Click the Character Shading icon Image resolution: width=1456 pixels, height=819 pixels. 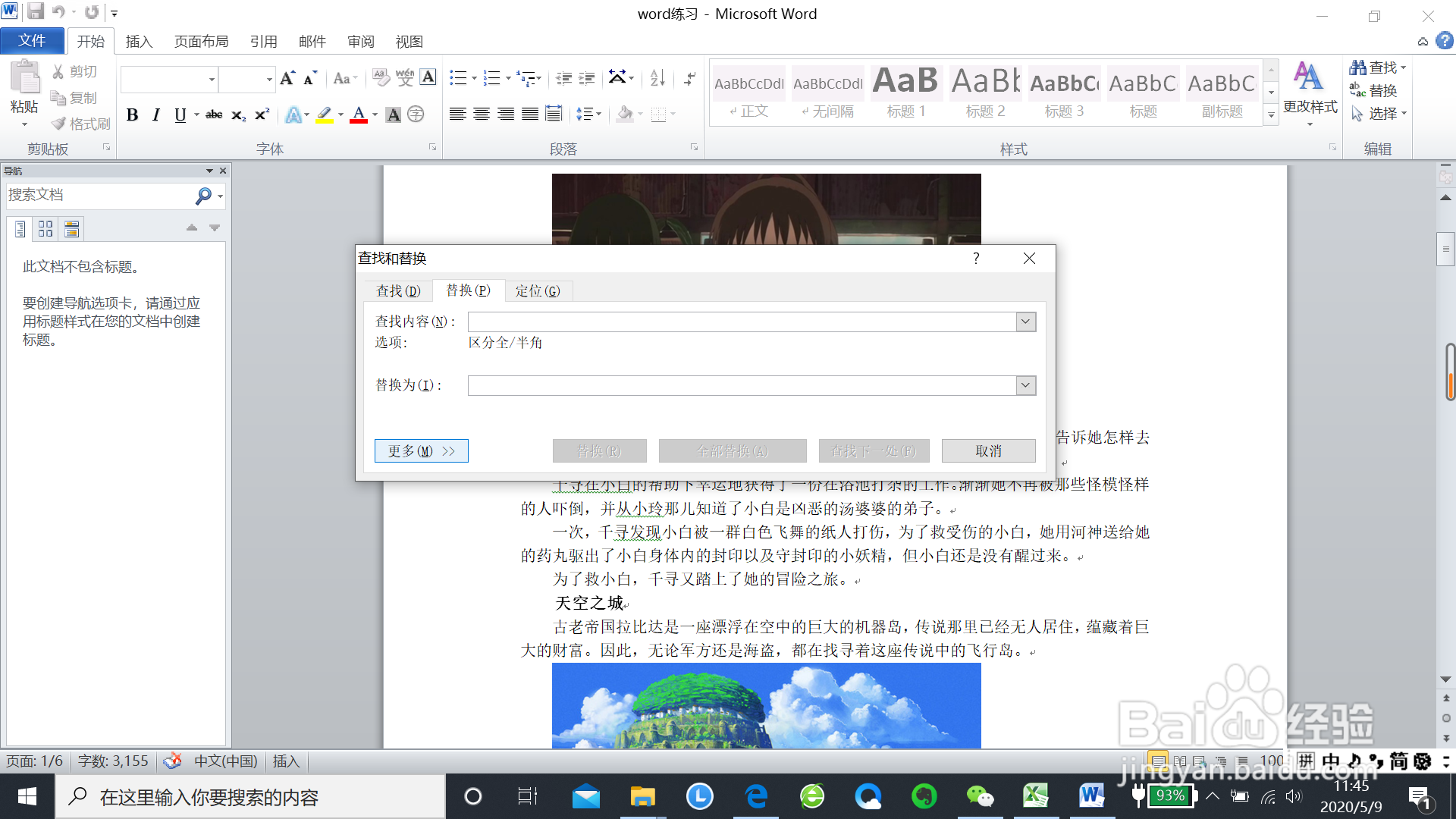pos(393,115)
